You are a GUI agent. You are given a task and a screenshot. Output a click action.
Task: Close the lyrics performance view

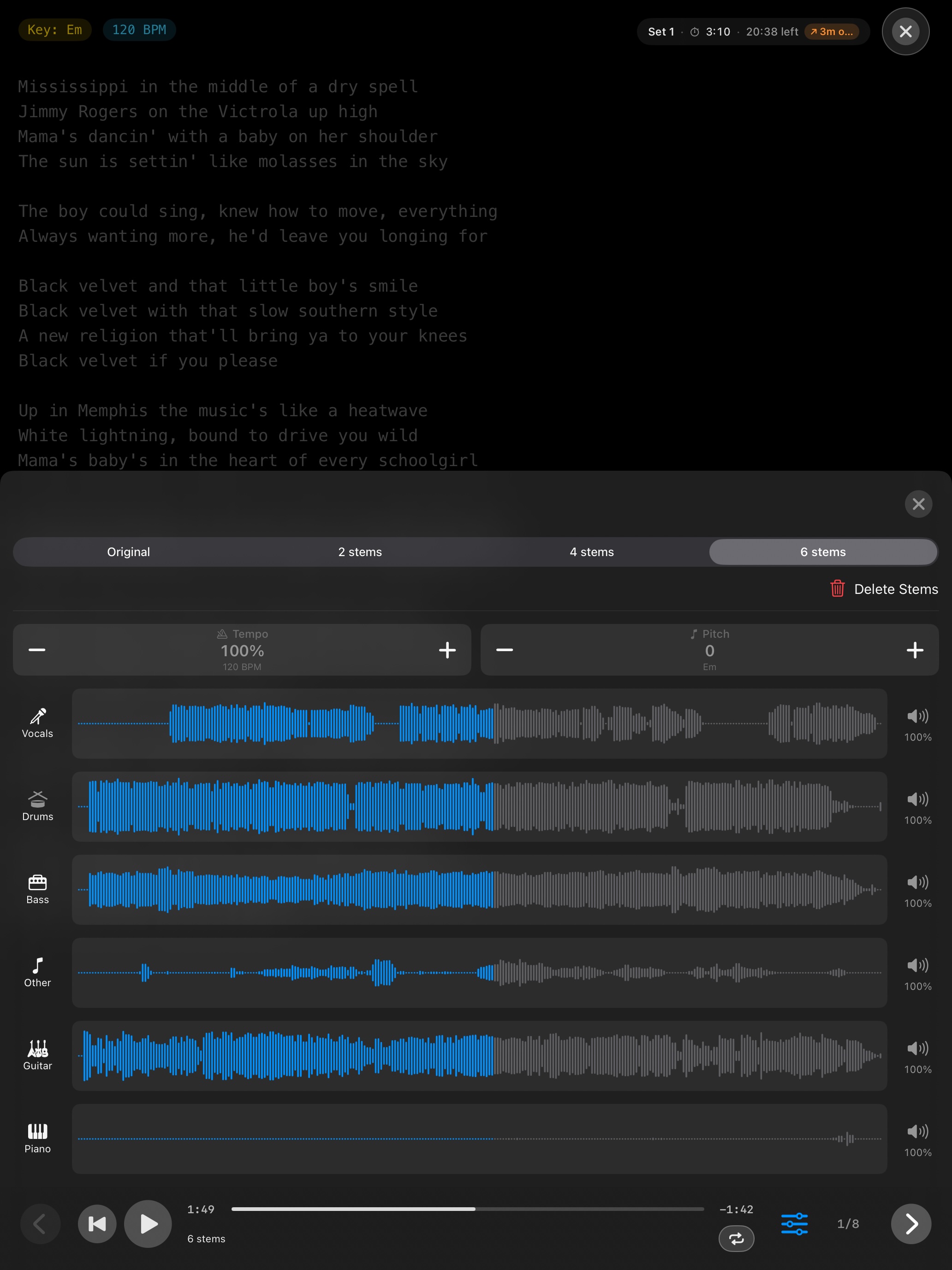click(905, 31)
